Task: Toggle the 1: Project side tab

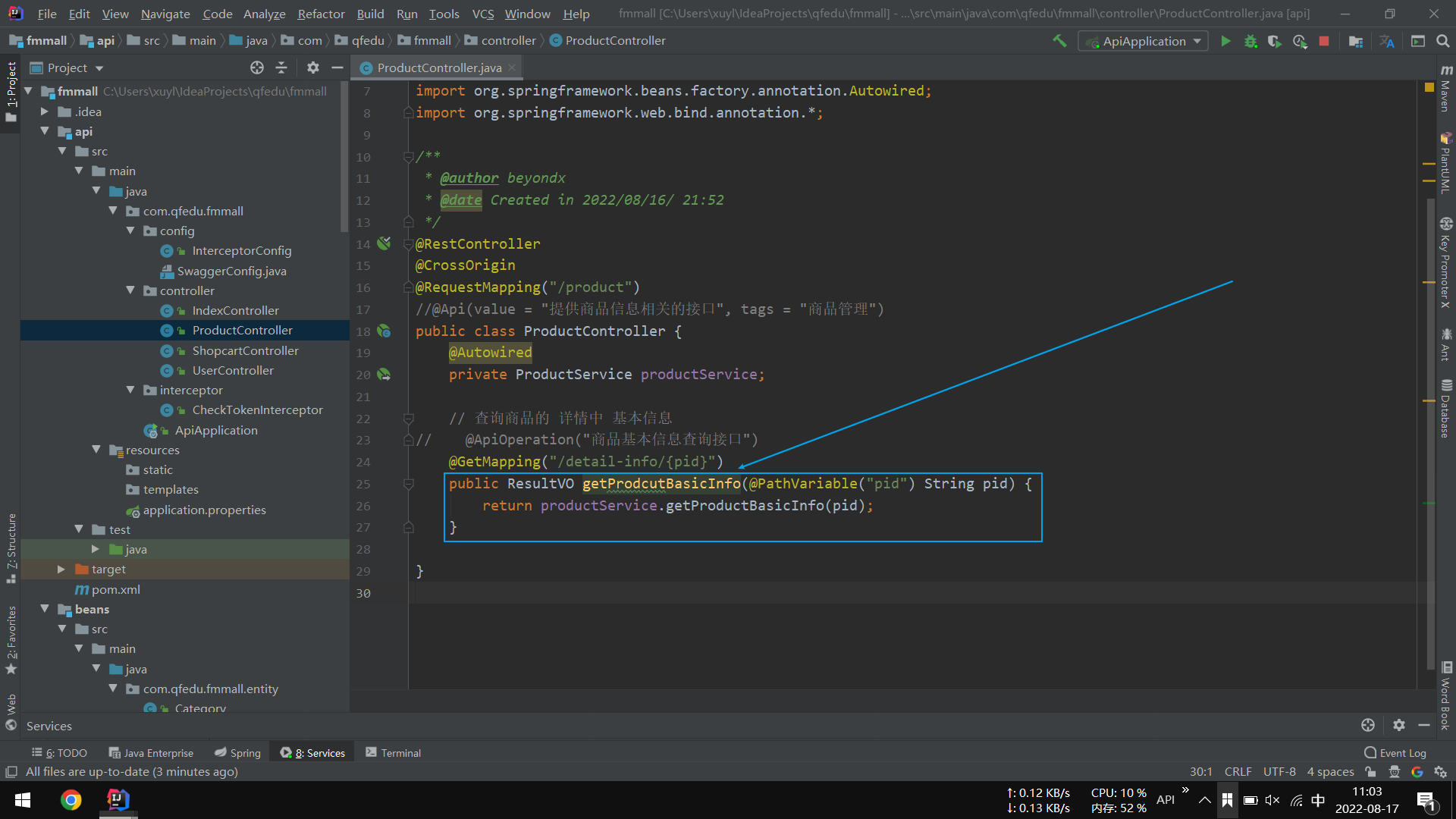Action: pyautogui.click(x=11, y=91)
